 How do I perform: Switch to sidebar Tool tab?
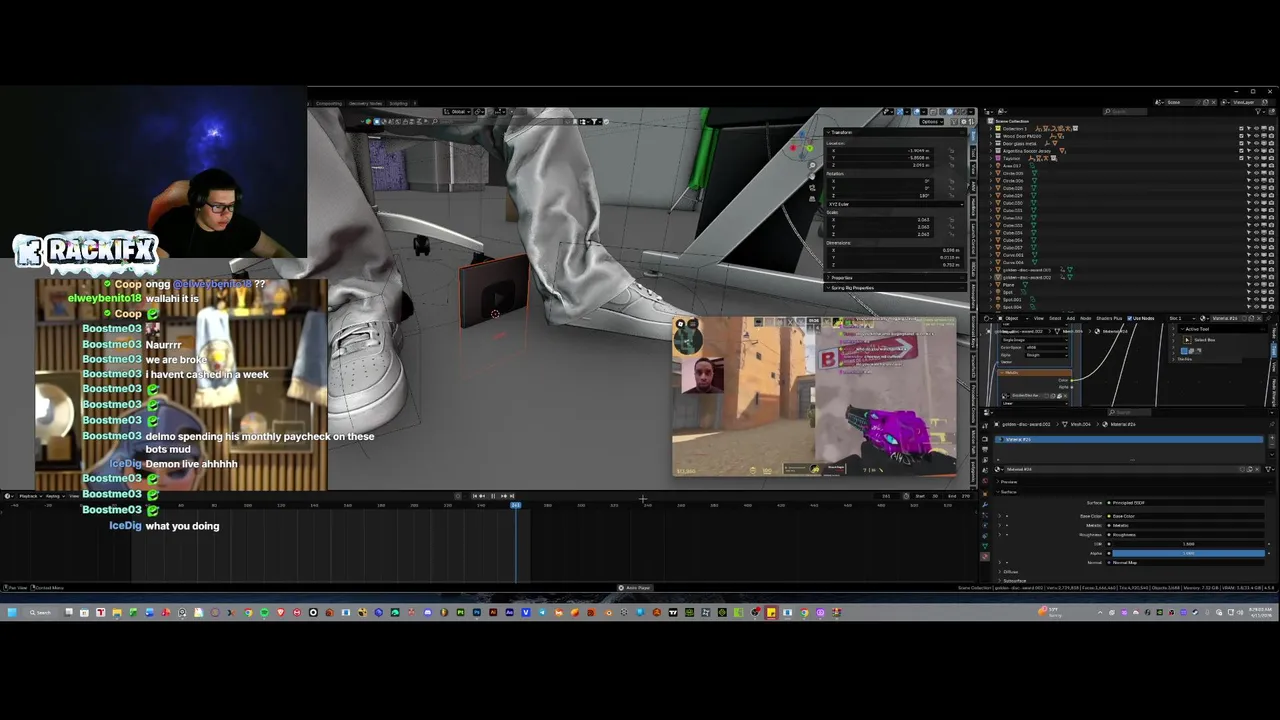pos(973,153)
